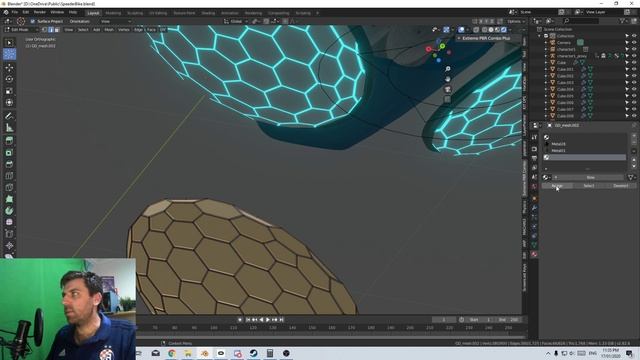The image size is (640, 360).
Task: Enable edge select mode
Action: point(51,30)
